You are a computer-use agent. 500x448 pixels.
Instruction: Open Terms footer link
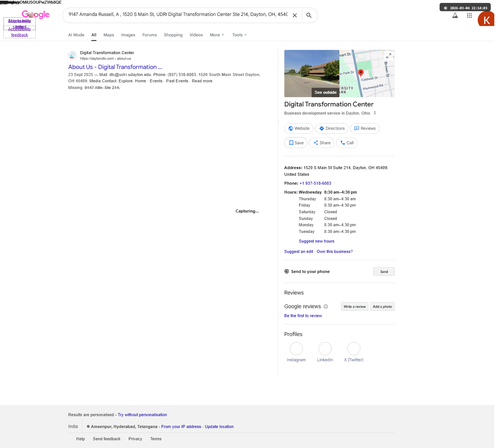click(156, 439)
